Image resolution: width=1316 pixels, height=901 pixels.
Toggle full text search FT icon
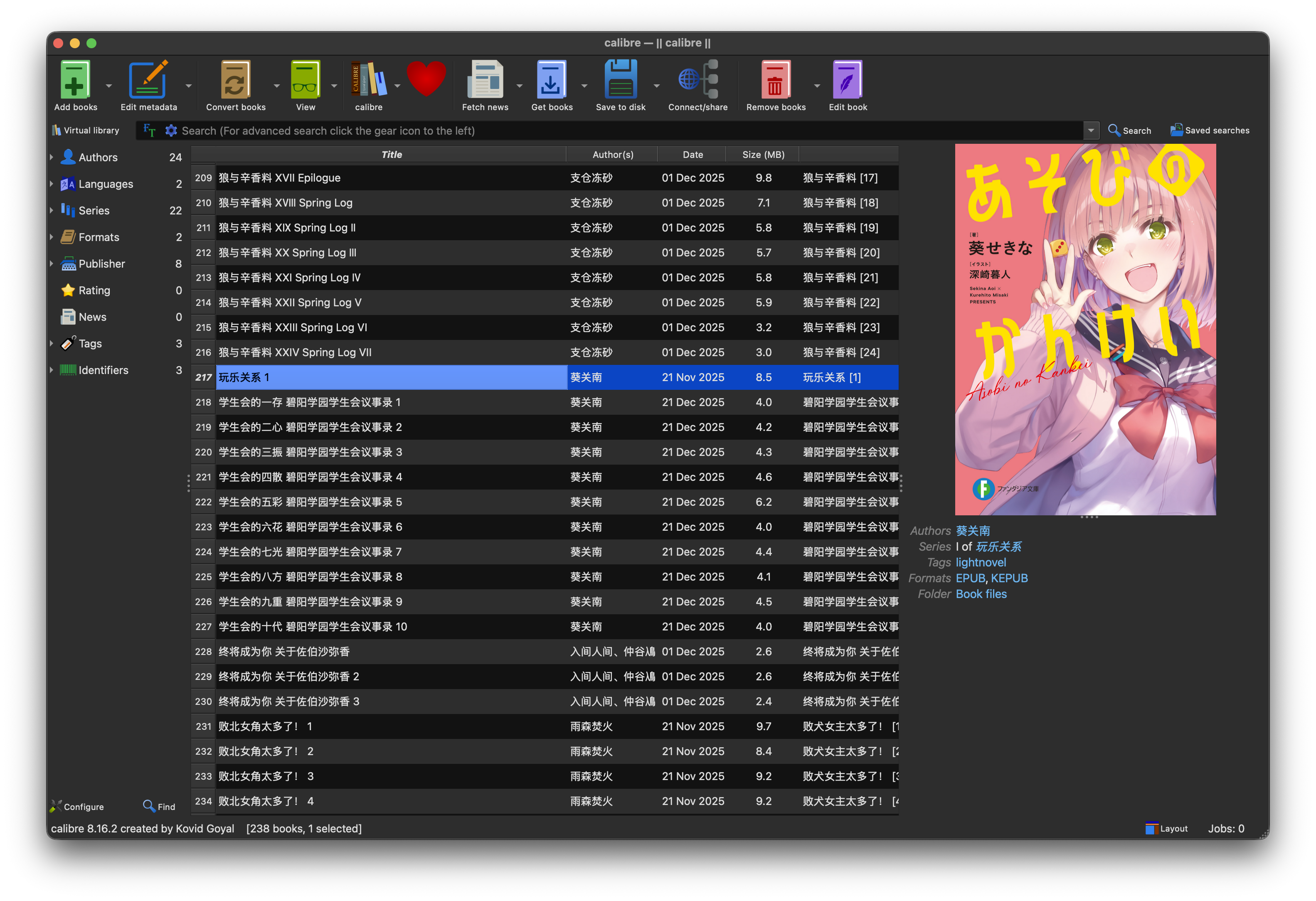[x=150, y=130]
